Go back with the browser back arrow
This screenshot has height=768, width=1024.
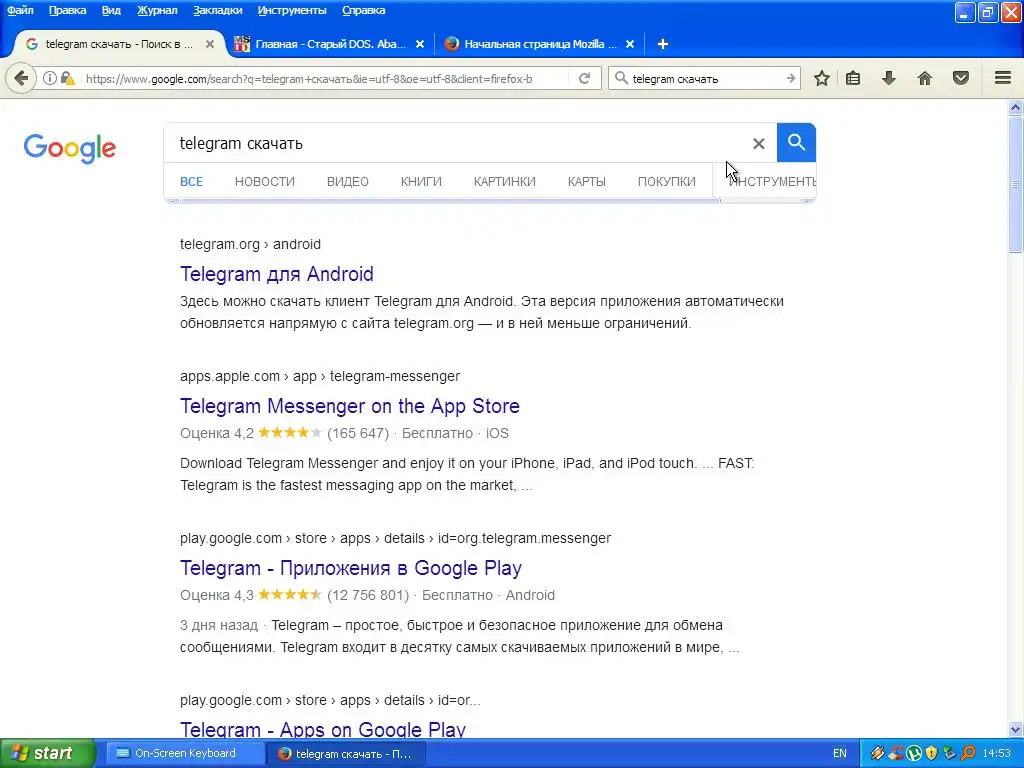point(21,78)
